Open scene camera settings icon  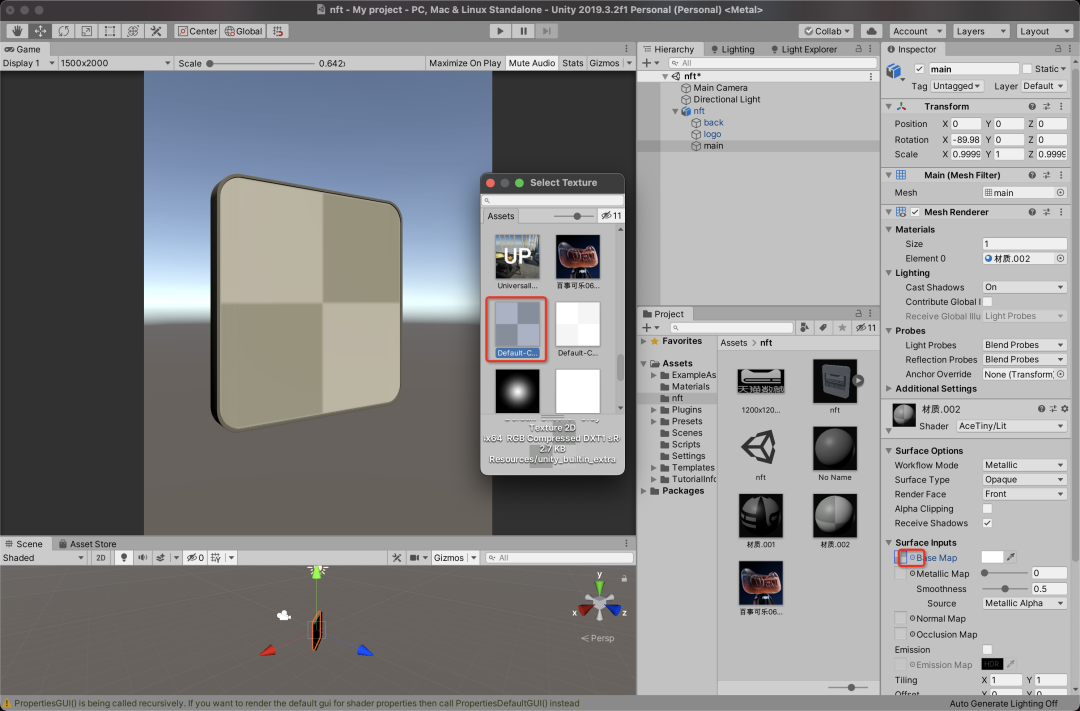point(414,557)
